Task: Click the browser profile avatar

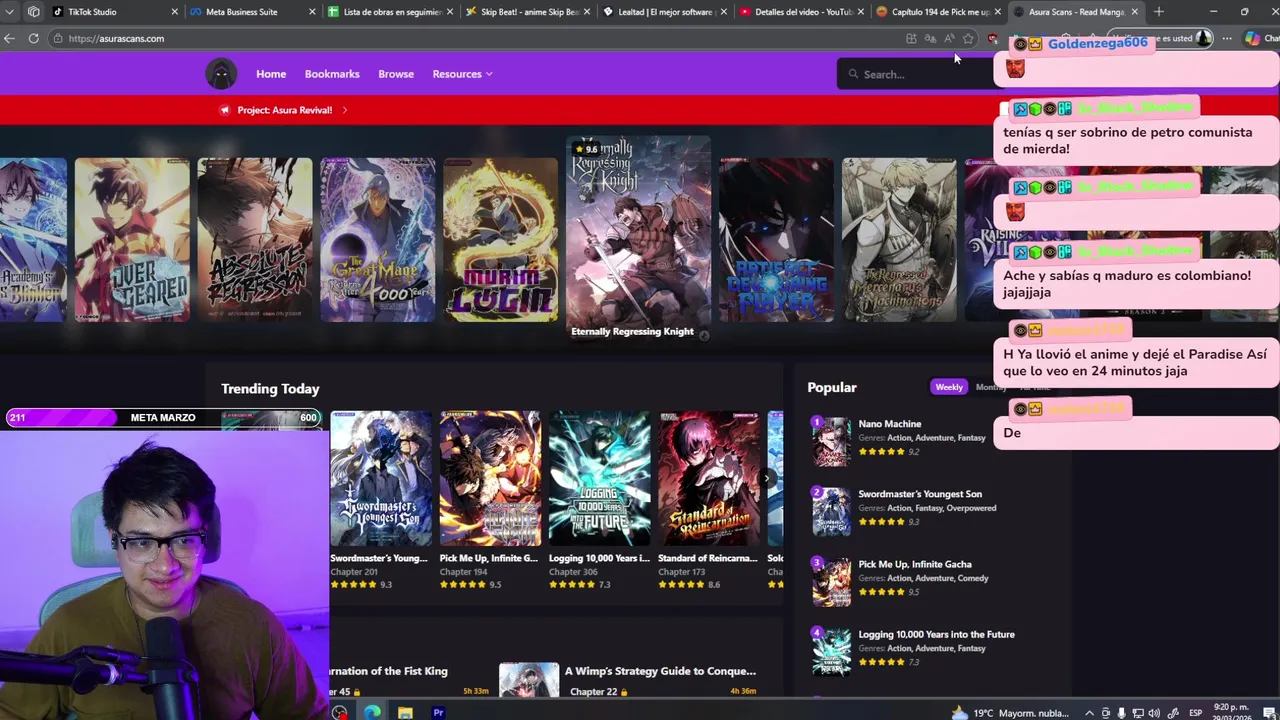Action: click(x=1203, y=38)
